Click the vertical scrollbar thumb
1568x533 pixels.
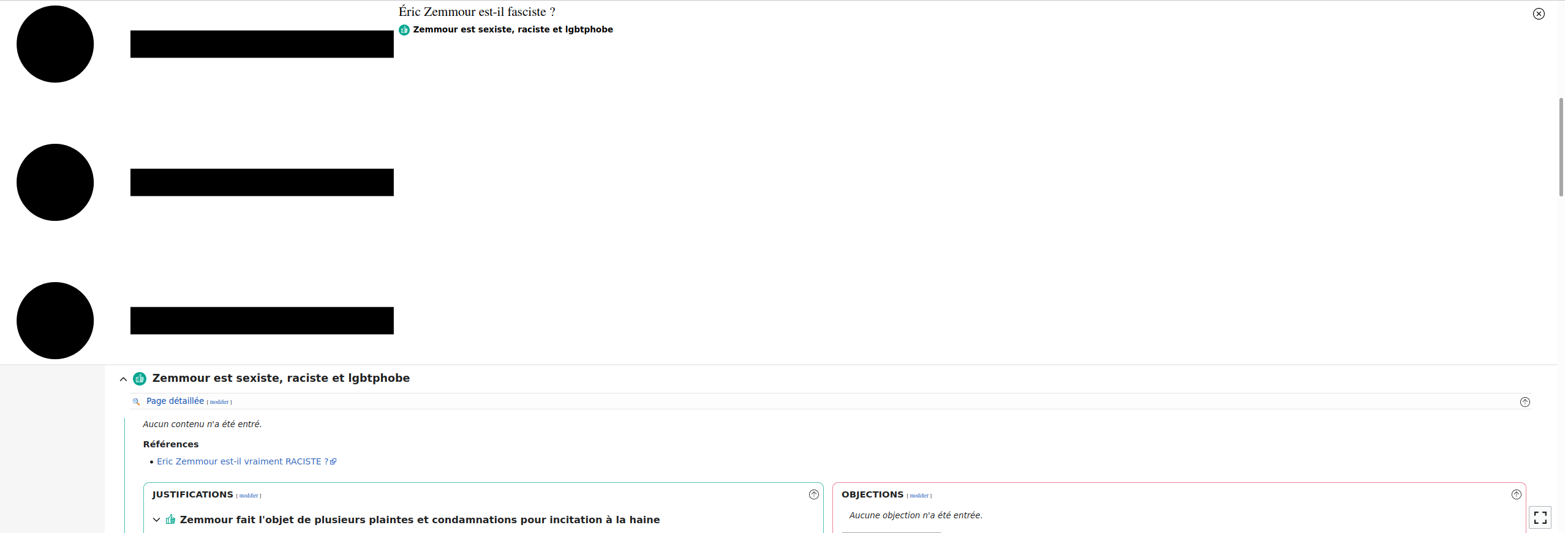(x=1561, y=147)
